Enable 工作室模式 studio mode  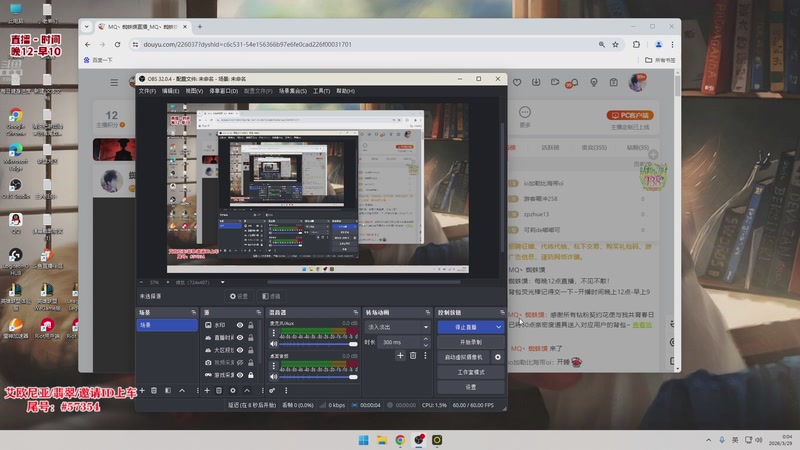pos(471,372)
